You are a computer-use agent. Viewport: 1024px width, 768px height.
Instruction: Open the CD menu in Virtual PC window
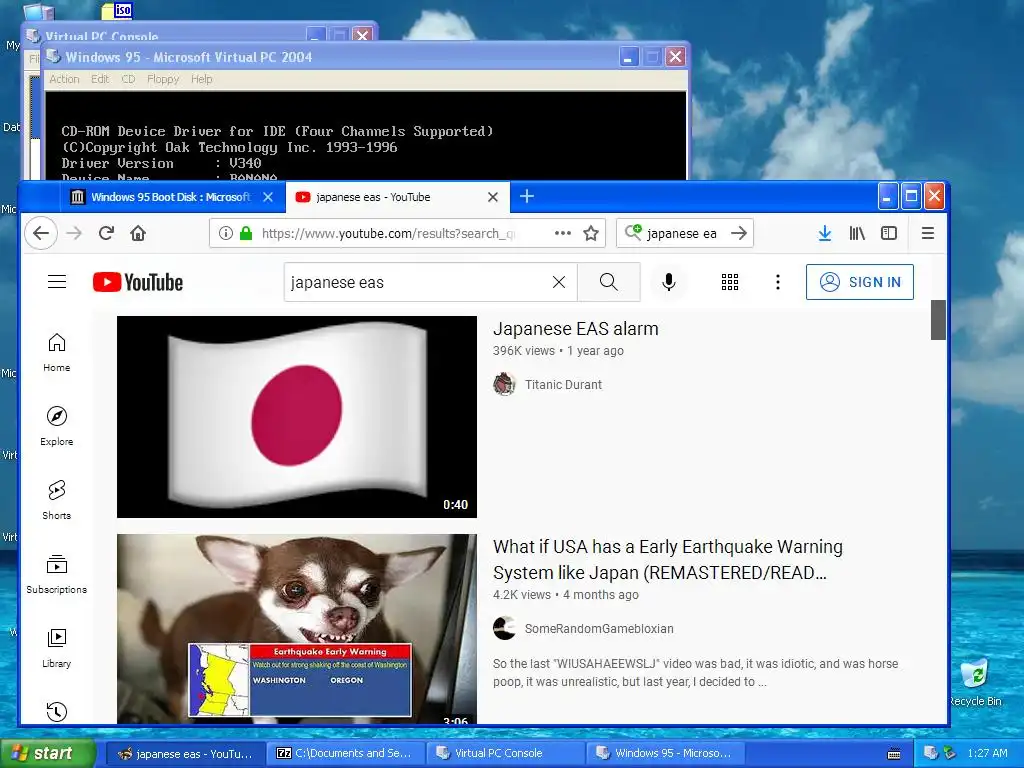click(128, 79)
